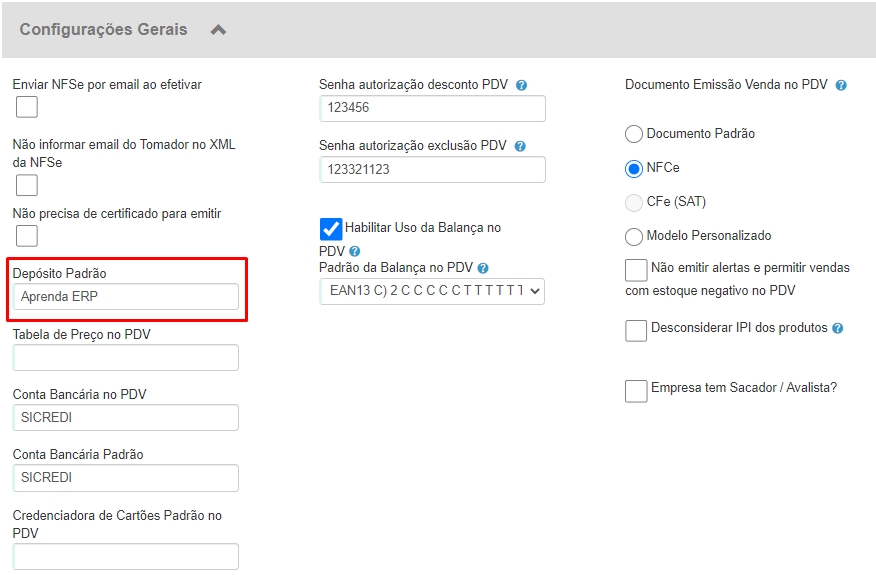Show help for Padrão da Balança no PDV
The width and height of the screenshot is (876, 575).
pos(483,268)
